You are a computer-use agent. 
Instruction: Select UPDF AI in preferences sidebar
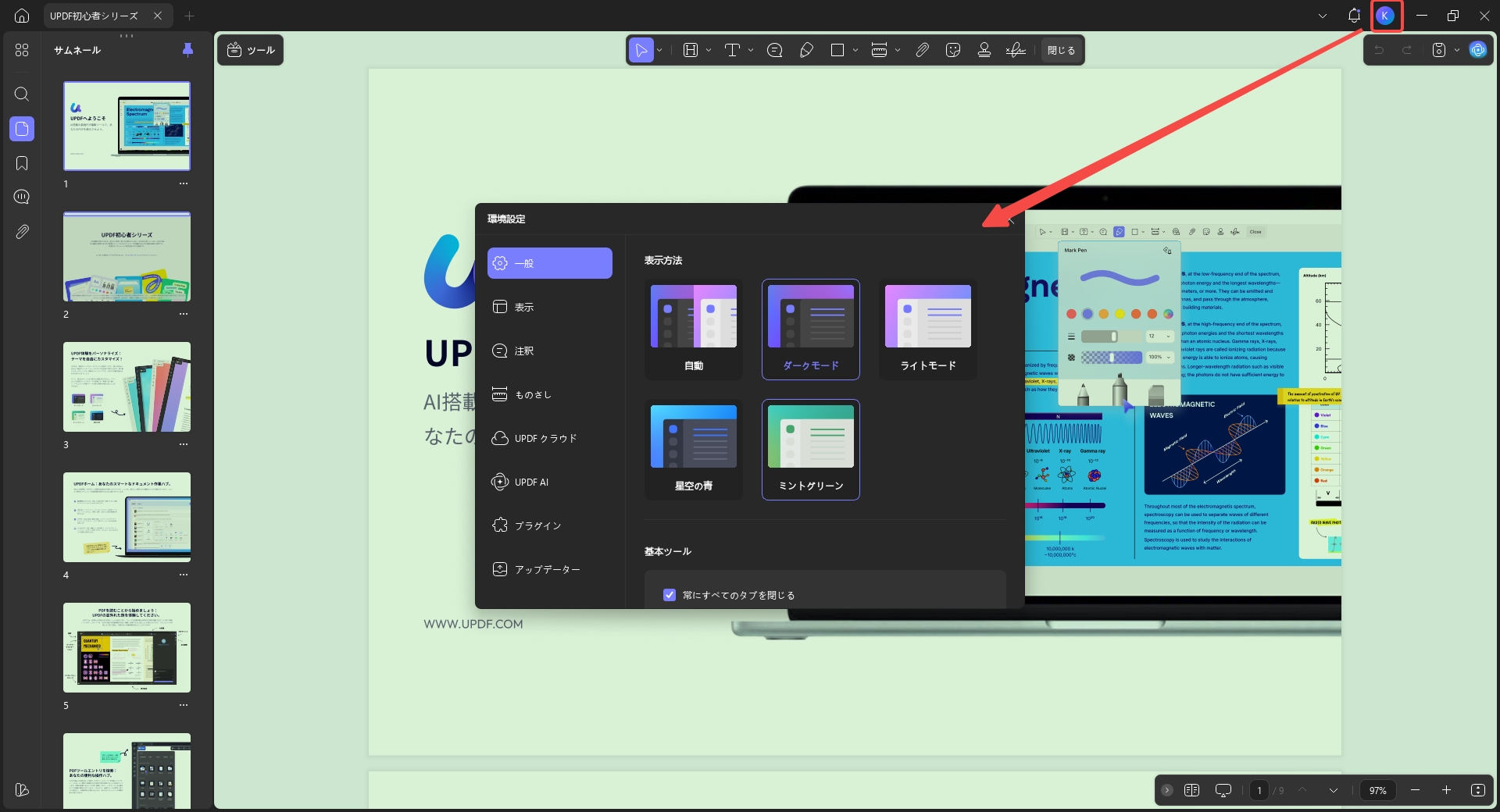pyautogui.click(x=550, y=482)
